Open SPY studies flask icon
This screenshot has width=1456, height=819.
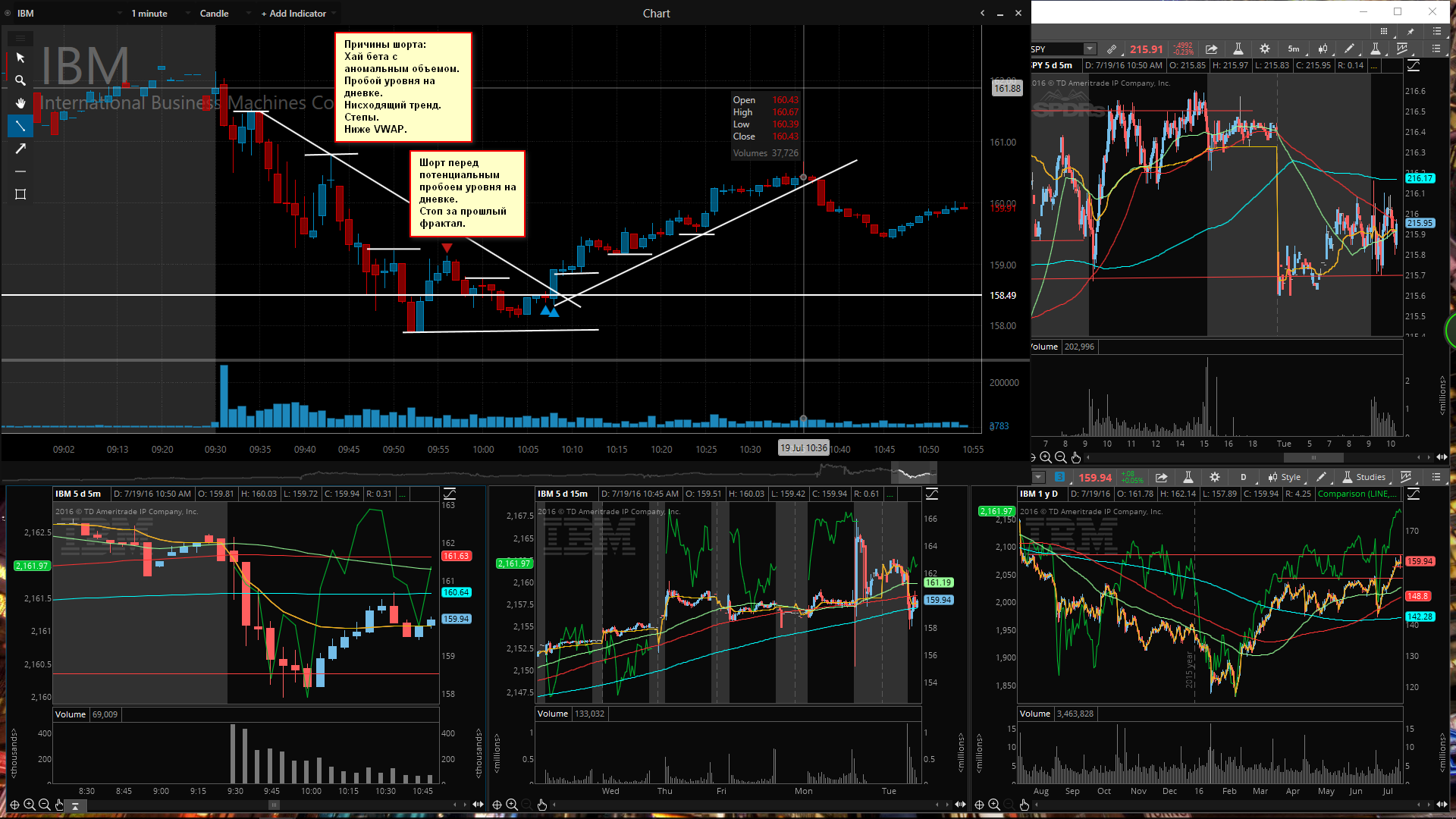(1375, 49)
